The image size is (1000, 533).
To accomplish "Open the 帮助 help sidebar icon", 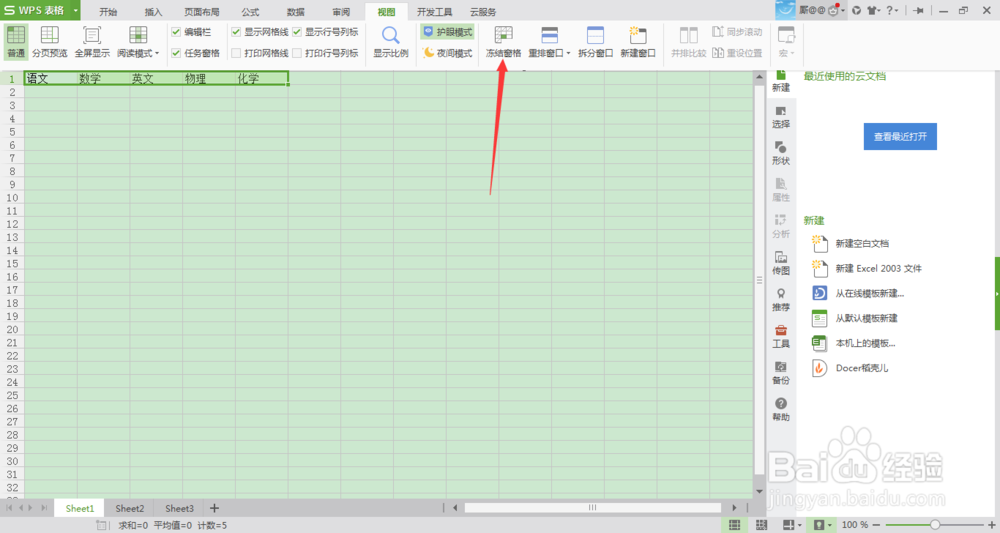I will point(781,409).
